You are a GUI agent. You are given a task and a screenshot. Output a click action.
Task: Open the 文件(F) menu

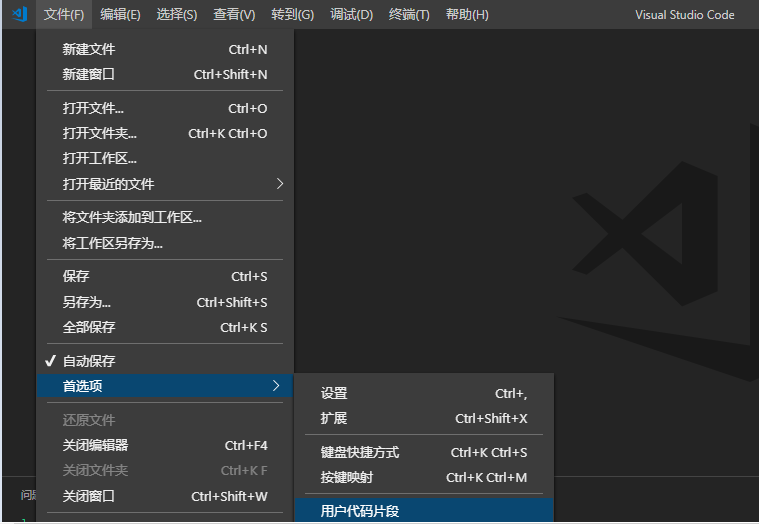[64, 15]
